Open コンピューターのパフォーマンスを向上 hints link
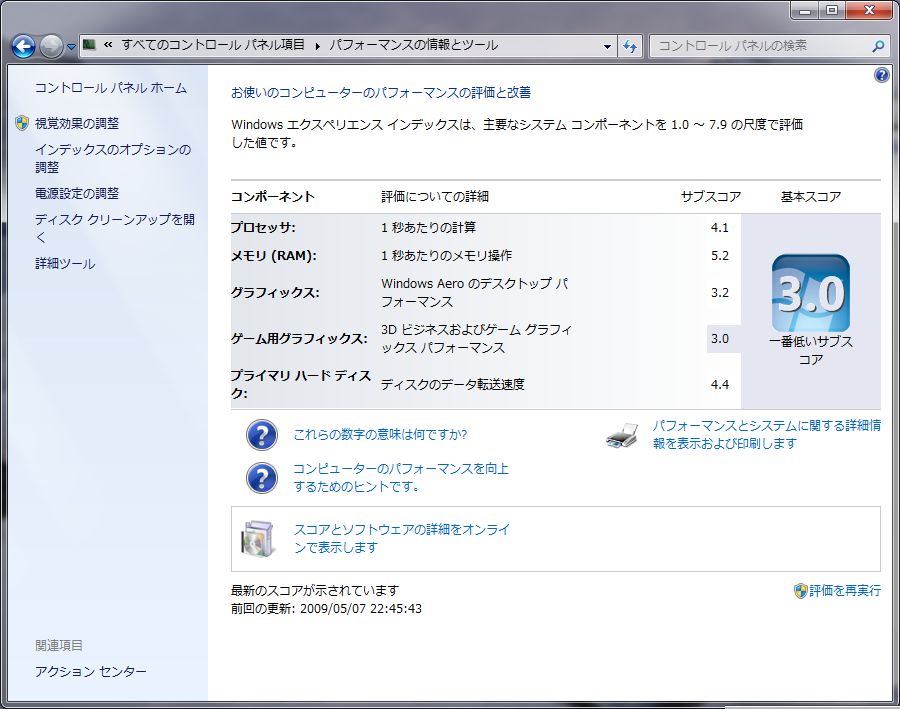The image size is (900, 709). click(401, 478)
